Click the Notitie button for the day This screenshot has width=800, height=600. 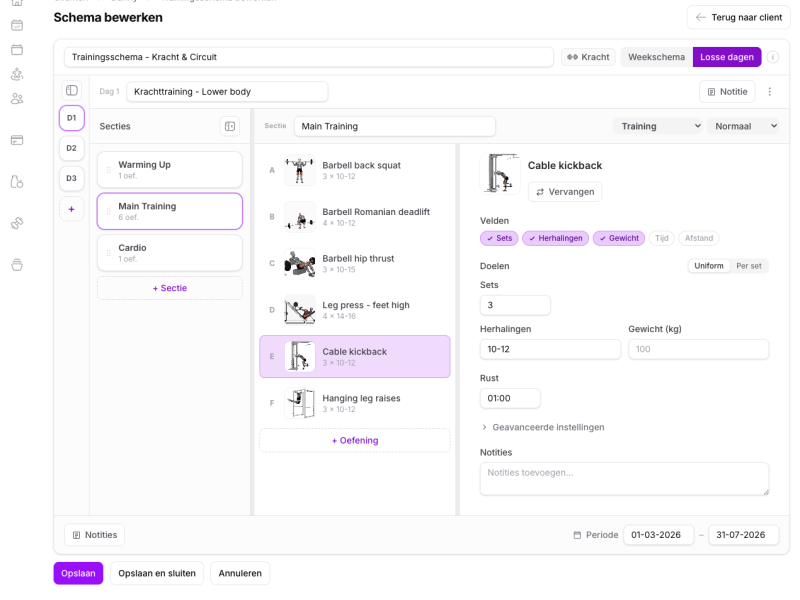tap(727, 92)
